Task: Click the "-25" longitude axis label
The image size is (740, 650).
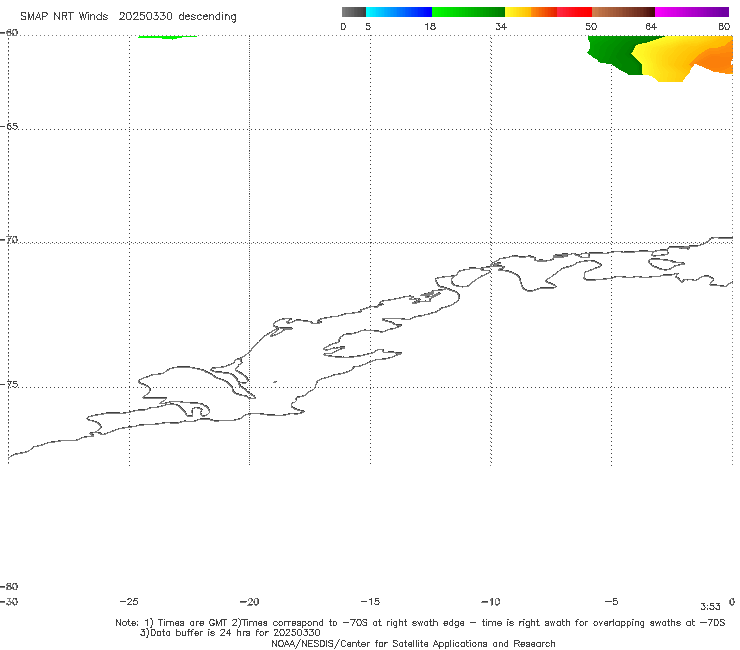Action: coord(129,602)
